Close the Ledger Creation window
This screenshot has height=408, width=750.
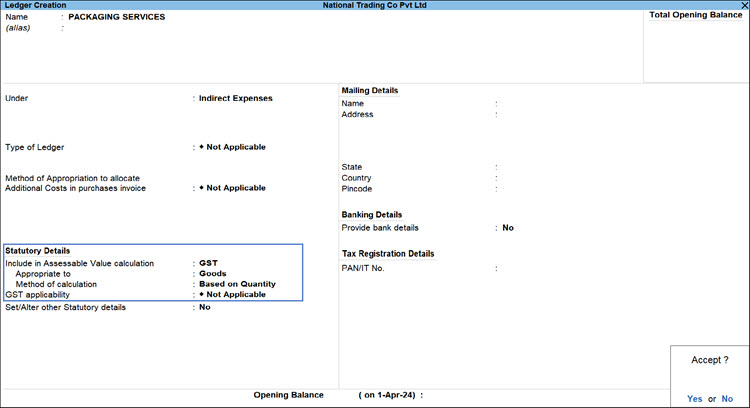point(743,5)
